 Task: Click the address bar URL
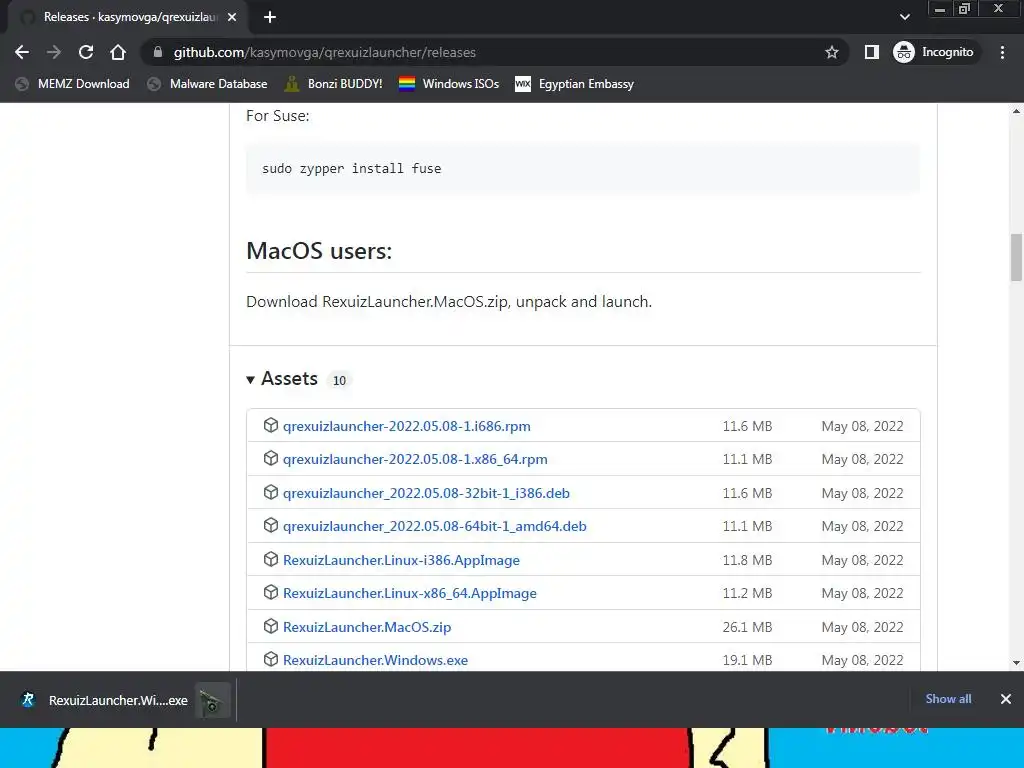click(x=325, y=52)
